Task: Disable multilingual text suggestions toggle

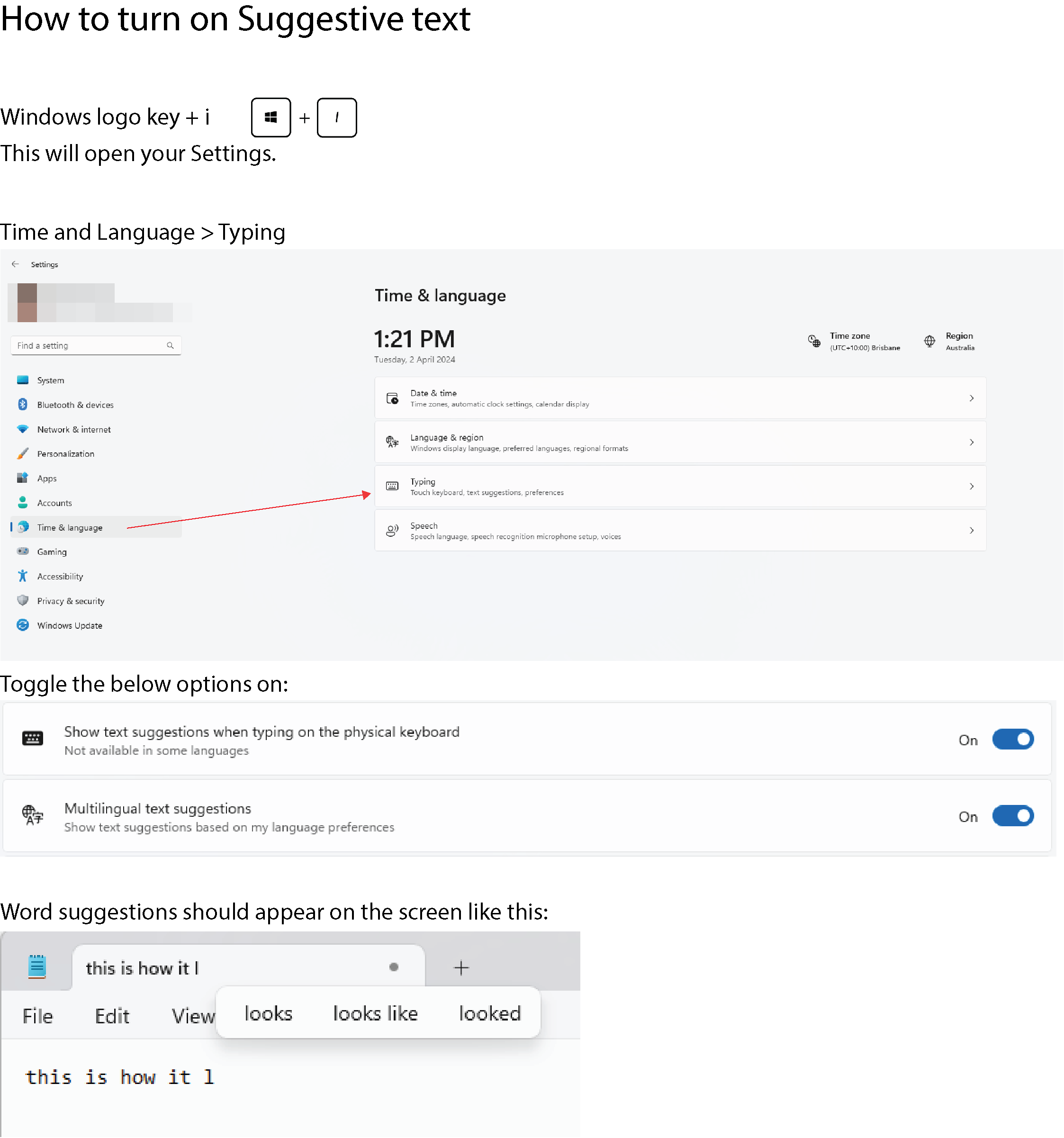Action: pyautogui.click(x=1012, y=816)
